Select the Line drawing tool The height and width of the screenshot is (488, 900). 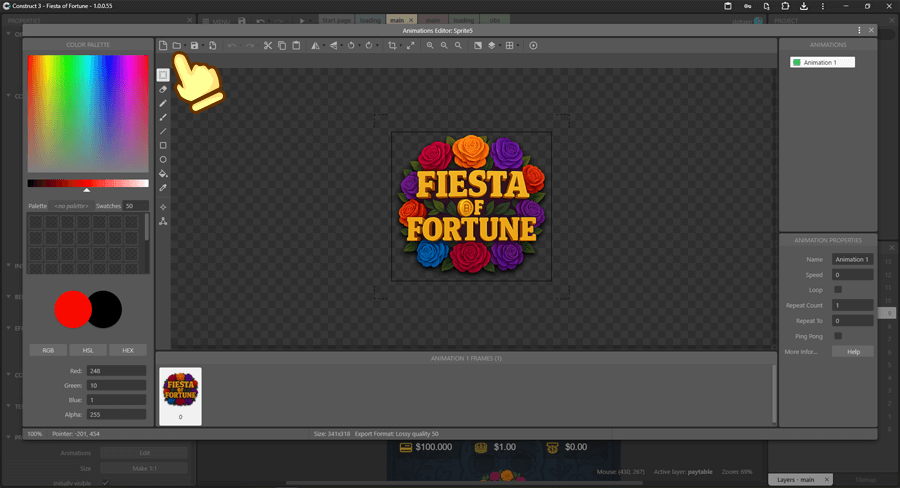pos(163,132)
